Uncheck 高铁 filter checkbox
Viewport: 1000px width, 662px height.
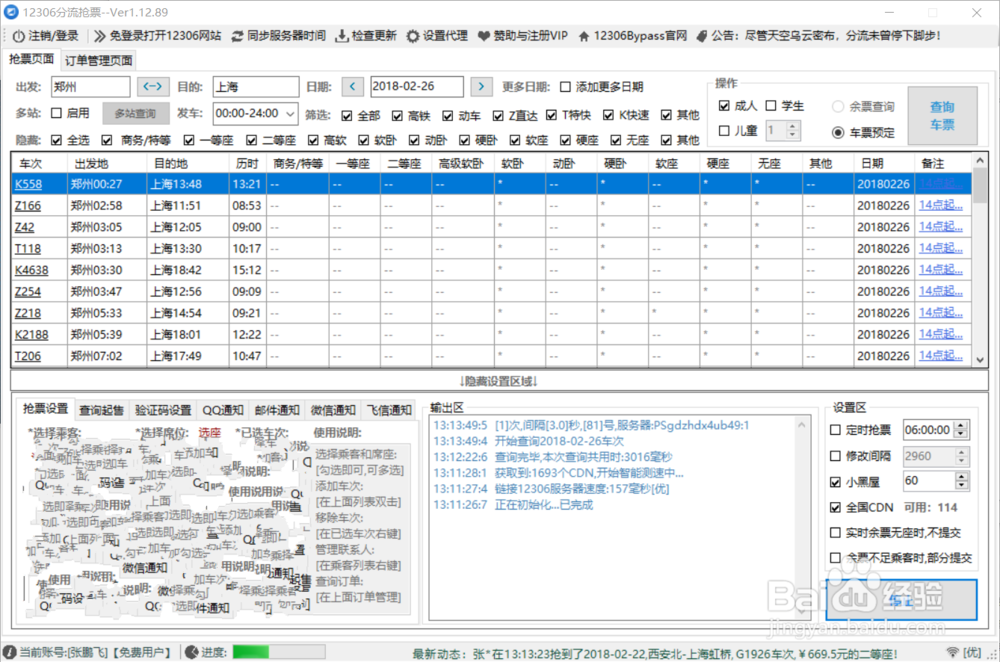pyautogui.click(x=397, y=115)
